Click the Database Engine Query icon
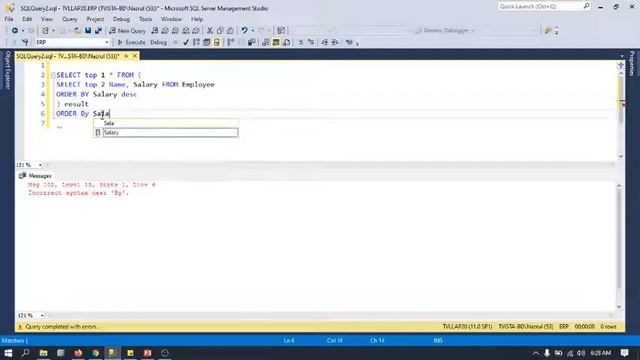The image size is (640, 360). click(155, 31)
